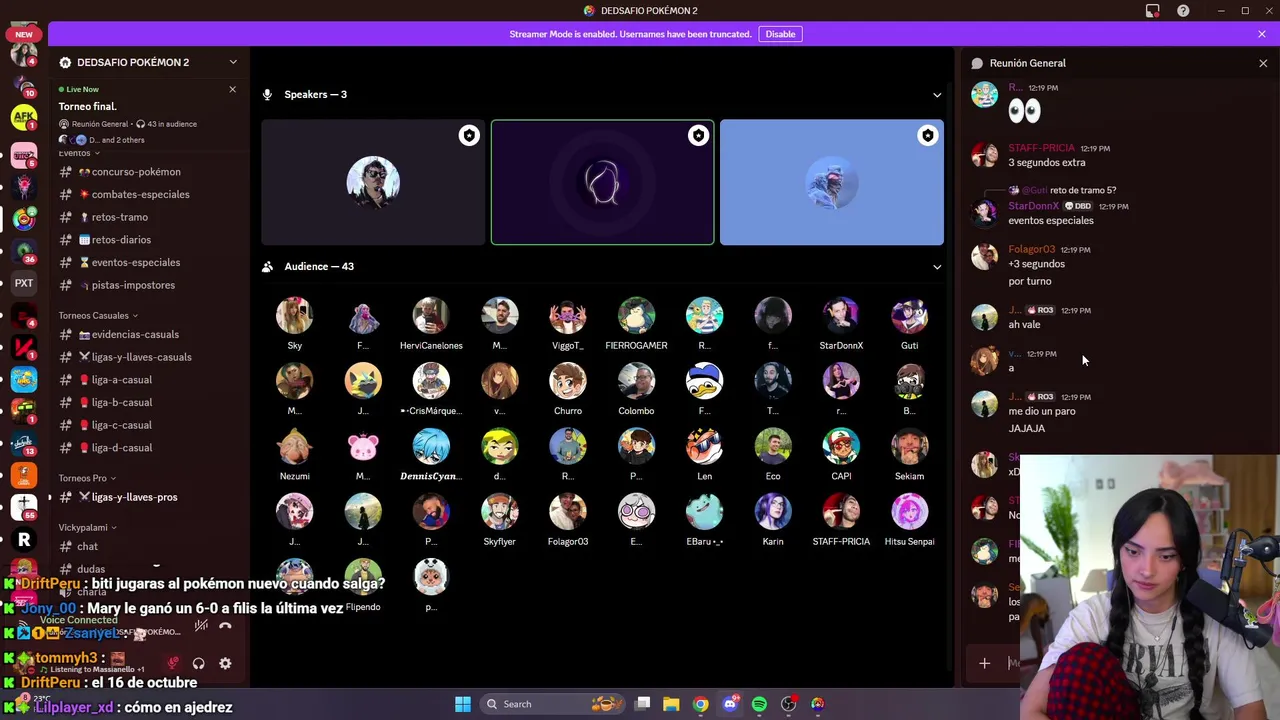Collapse the Speakers section
Screen dimensions: 1280x720
[x=937, y=95]
